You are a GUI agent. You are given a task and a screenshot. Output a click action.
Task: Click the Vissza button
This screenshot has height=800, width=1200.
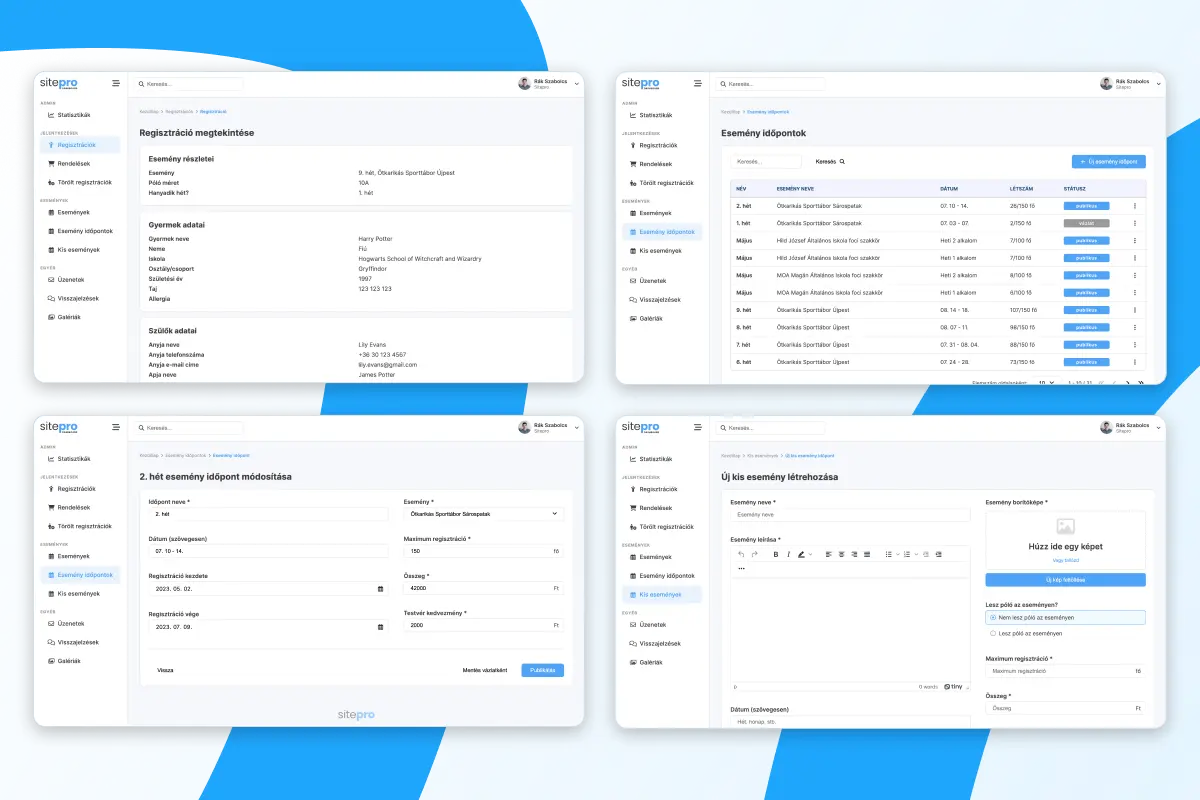tap(165, 670)
